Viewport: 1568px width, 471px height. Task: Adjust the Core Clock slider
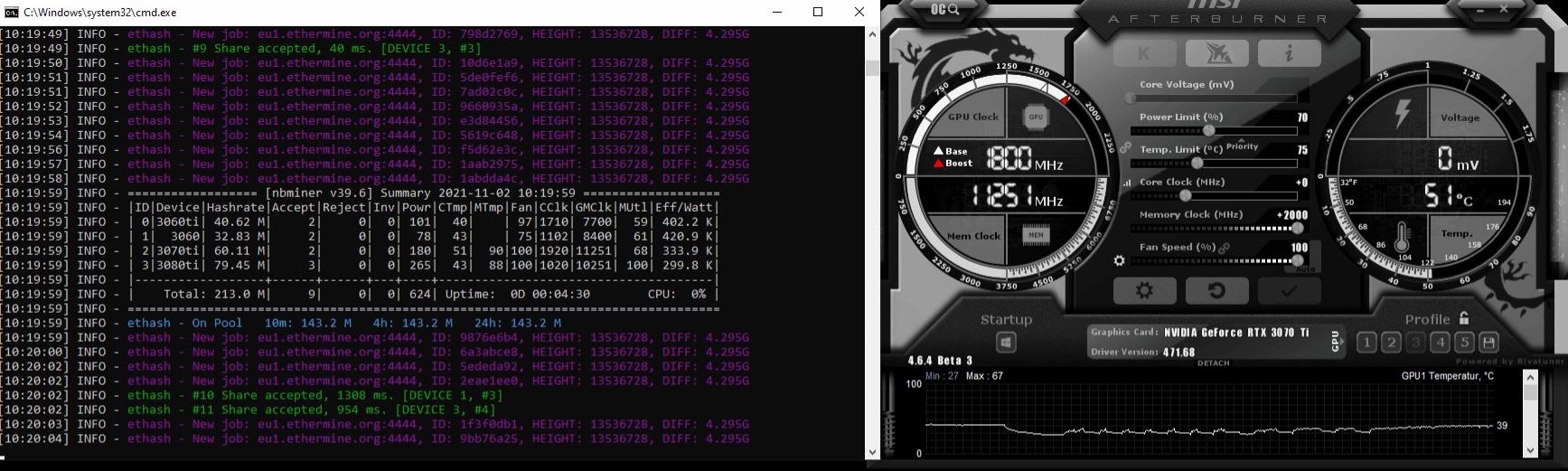pyautogui.click(x=1213, y=195)
